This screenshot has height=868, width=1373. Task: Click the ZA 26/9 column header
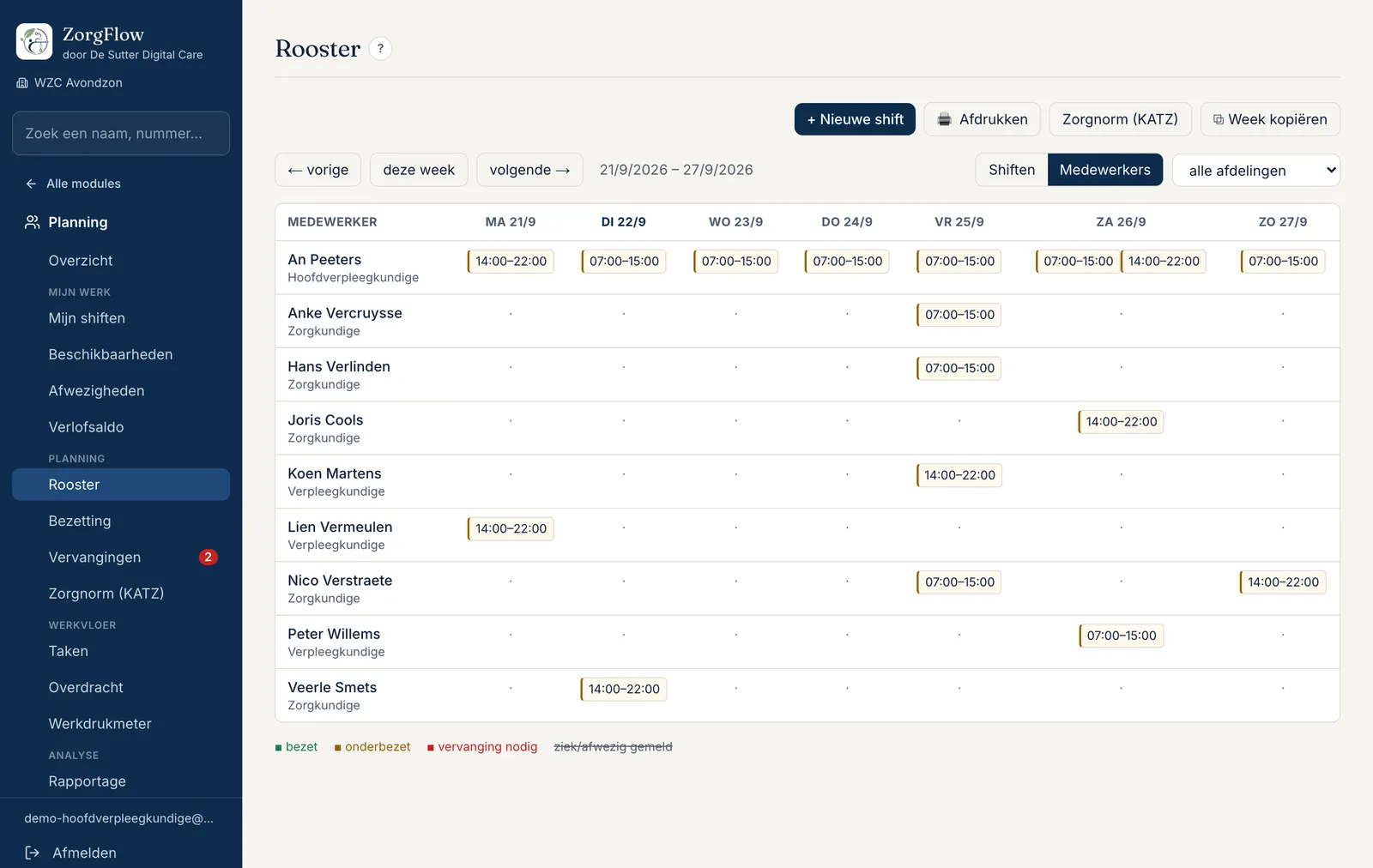click(1121, 222)
